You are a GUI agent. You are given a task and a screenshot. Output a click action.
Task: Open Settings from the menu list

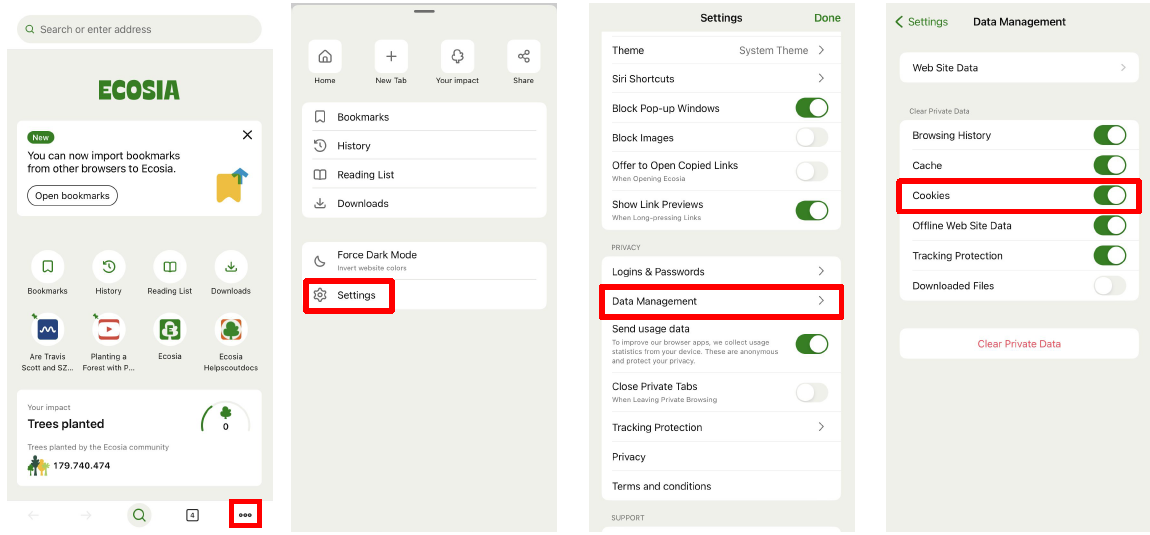click(x=424, y=295)
